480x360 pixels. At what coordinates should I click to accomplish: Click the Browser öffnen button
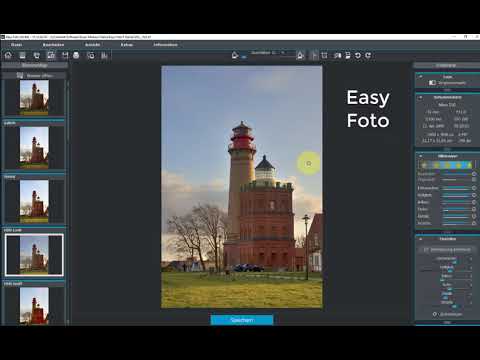tap(35, 76)
